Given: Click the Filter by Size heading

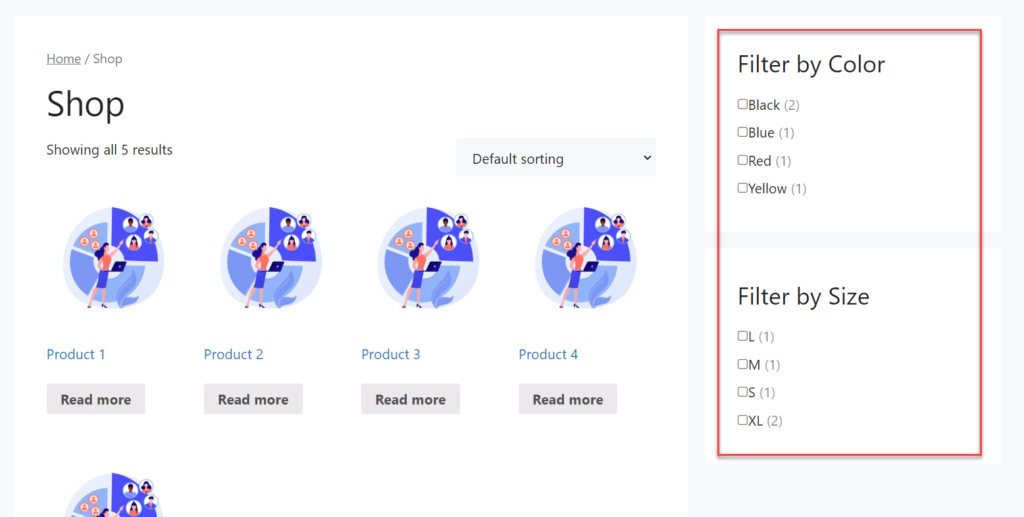Looking at the screenshot, I should 803,296.
